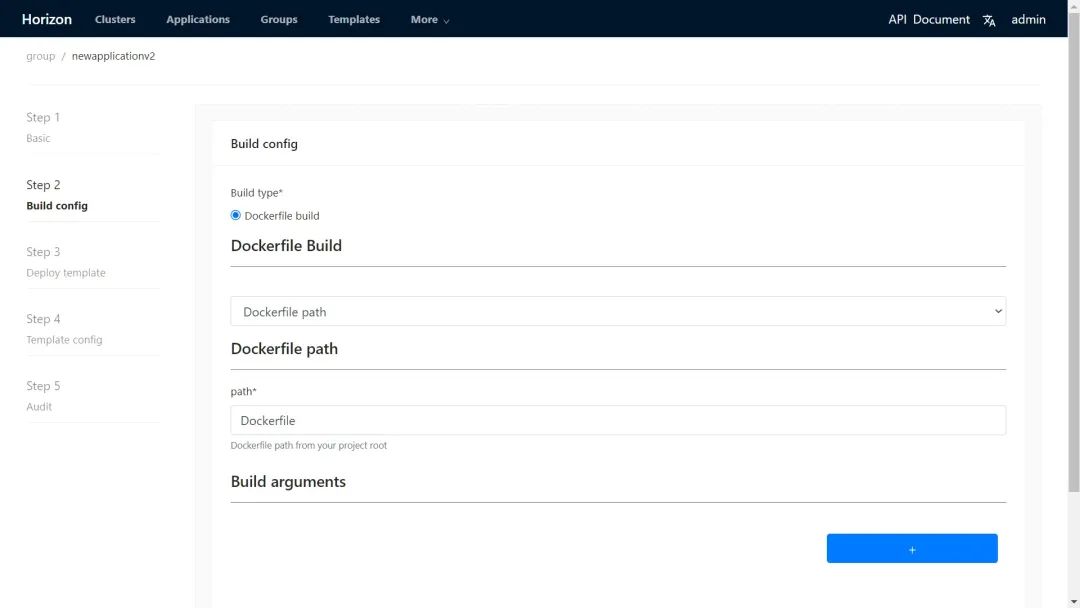Jump to Step 3 Deploy template
Screen dimensions: 1080x608
pyautogui.click(x=65, y=262)
